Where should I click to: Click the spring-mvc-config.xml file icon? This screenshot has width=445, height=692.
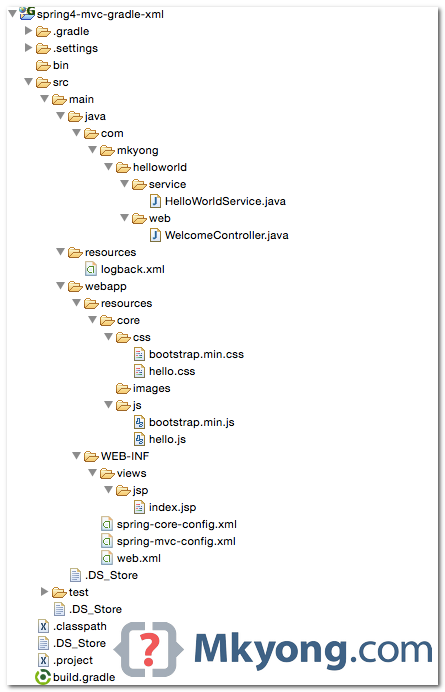(x=107, y=541)
